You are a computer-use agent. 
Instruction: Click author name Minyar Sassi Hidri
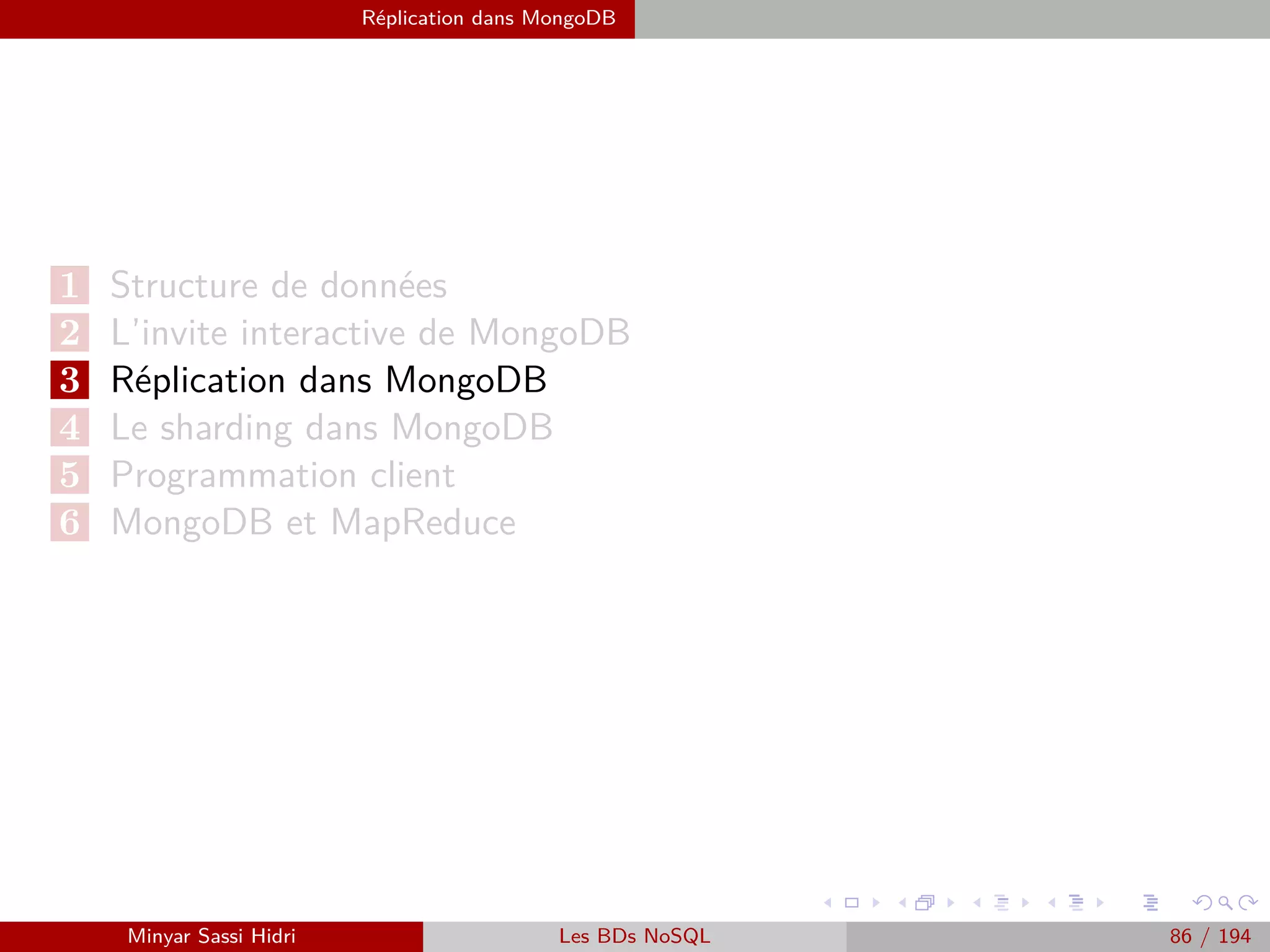(x=211, y=936)
